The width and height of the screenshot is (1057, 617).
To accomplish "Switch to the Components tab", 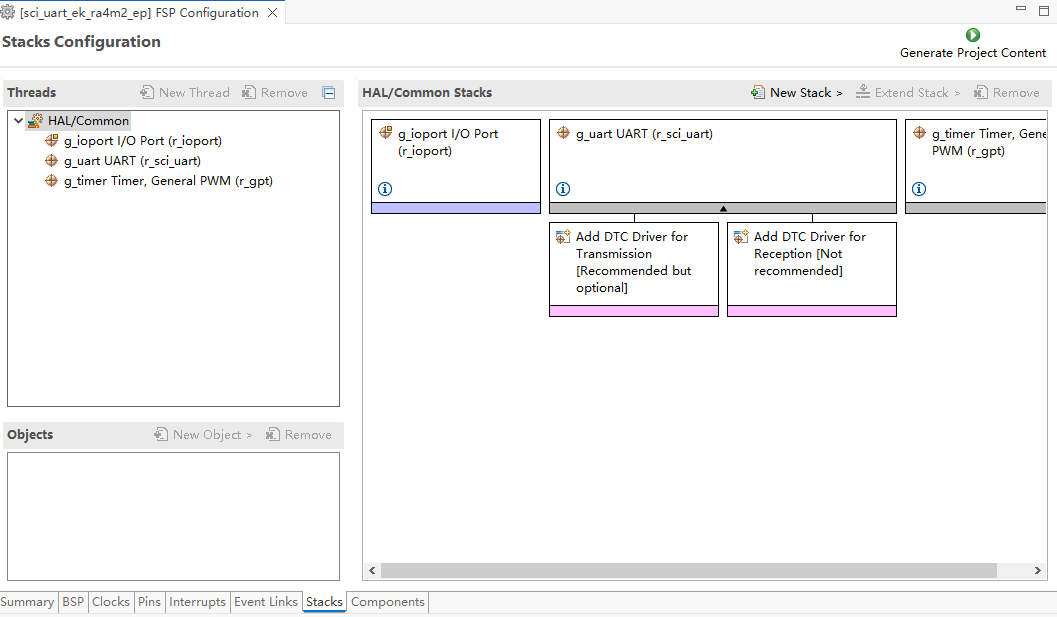I will click(x=388, y=601).
